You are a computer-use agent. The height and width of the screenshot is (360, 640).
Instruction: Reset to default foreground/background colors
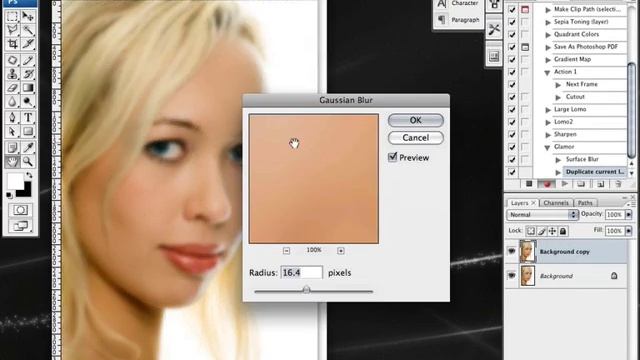pyautogui.click(x=9, y=195)
